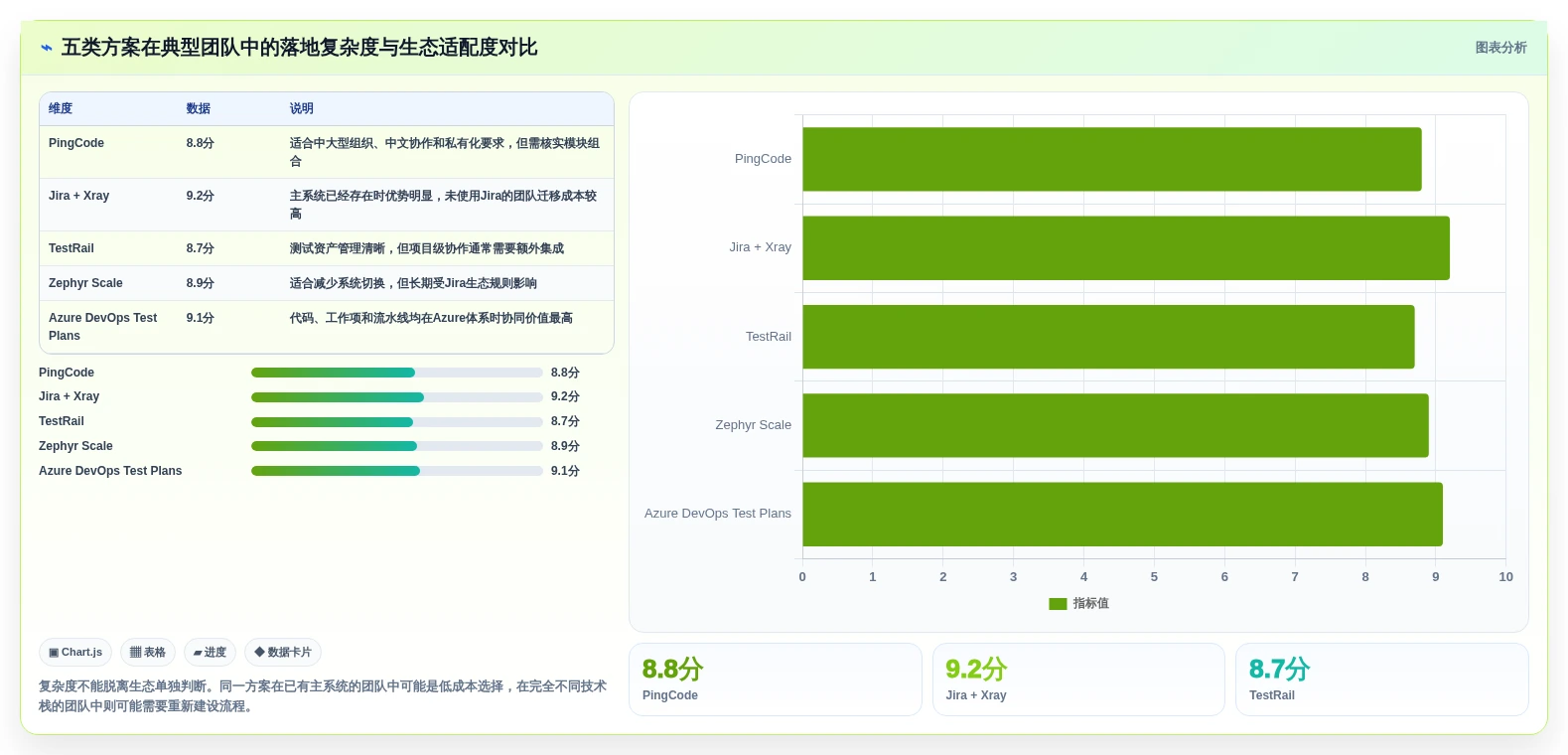
Task: Select the Zephyr Scale table row name
Action: tap(85, 283)
